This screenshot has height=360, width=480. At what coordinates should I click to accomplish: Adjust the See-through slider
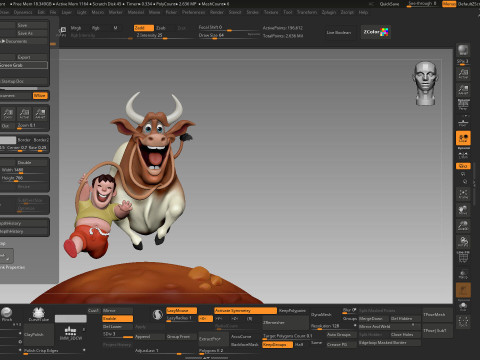pyautogui.click(x=422, y=4)
